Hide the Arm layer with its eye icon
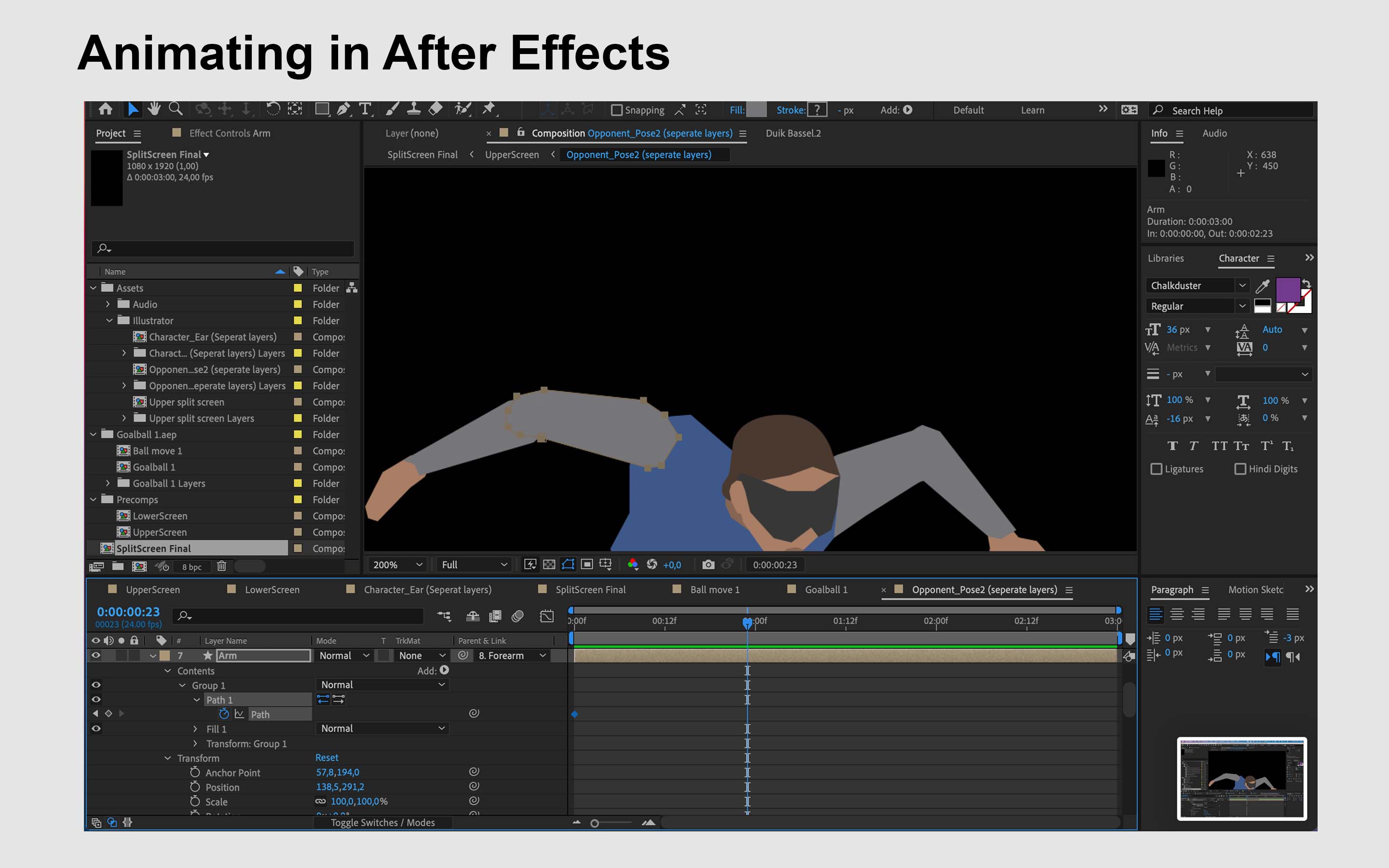 96,655
